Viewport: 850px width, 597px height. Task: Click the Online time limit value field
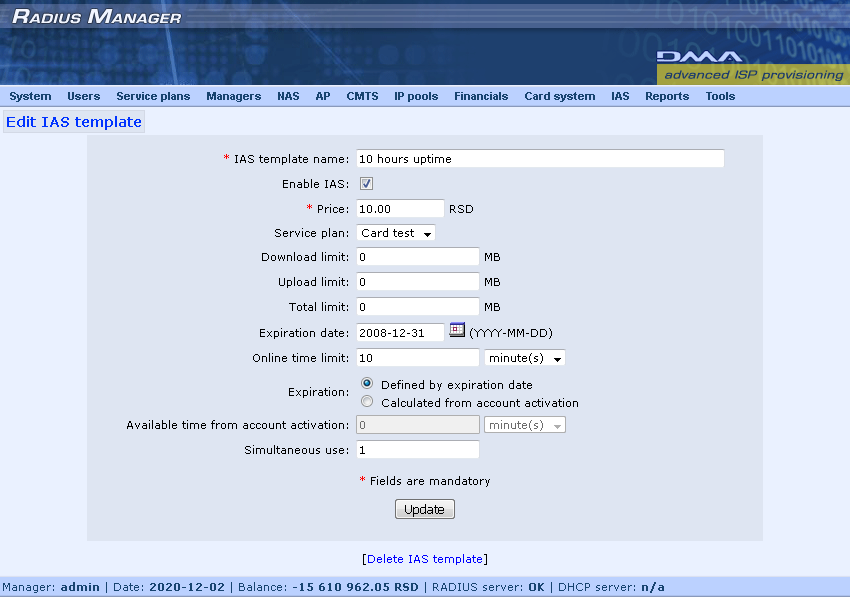point(417,358)
